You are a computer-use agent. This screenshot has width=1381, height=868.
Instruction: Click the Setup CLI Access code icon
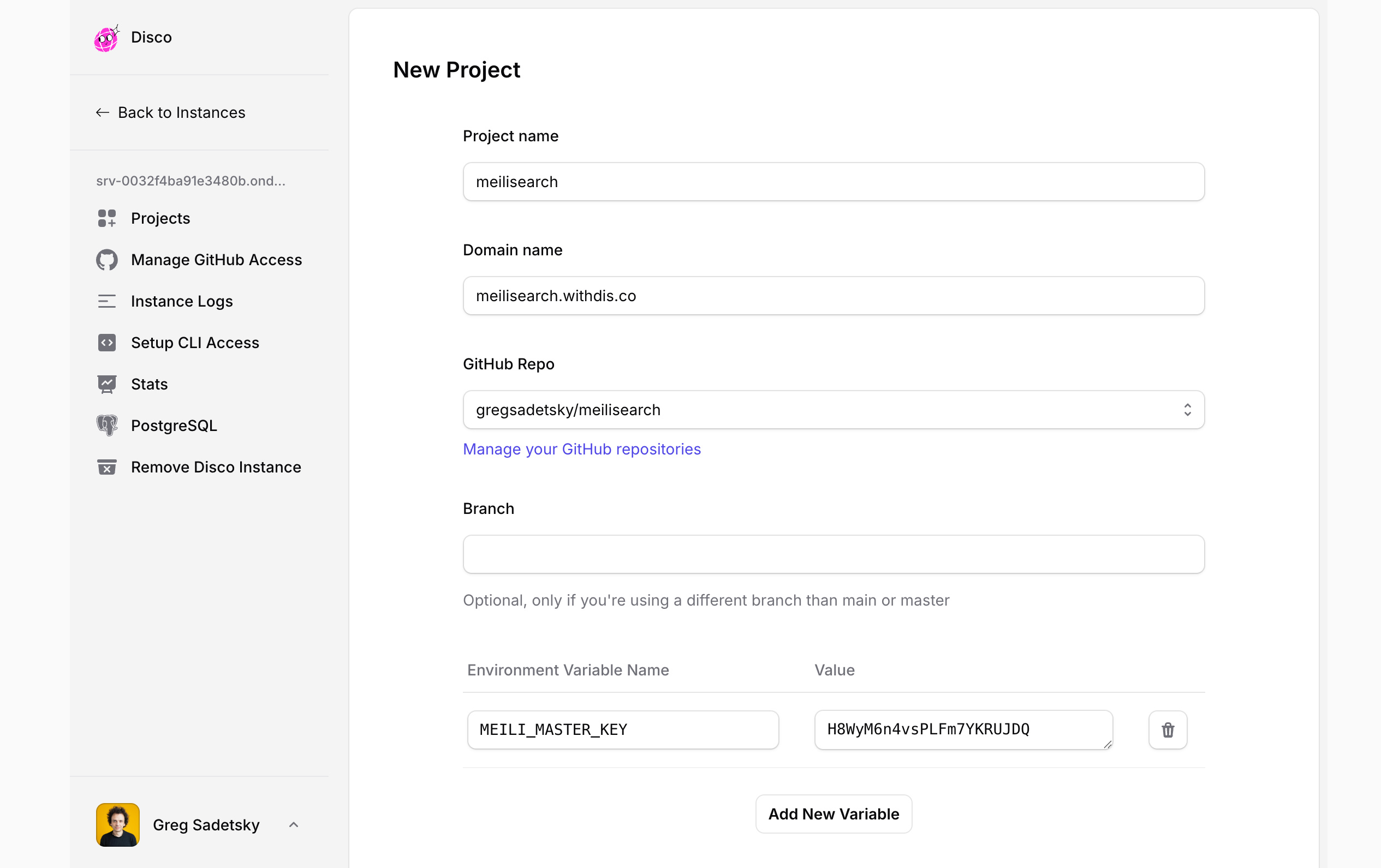pyautogui.click(x=106, y=342)
